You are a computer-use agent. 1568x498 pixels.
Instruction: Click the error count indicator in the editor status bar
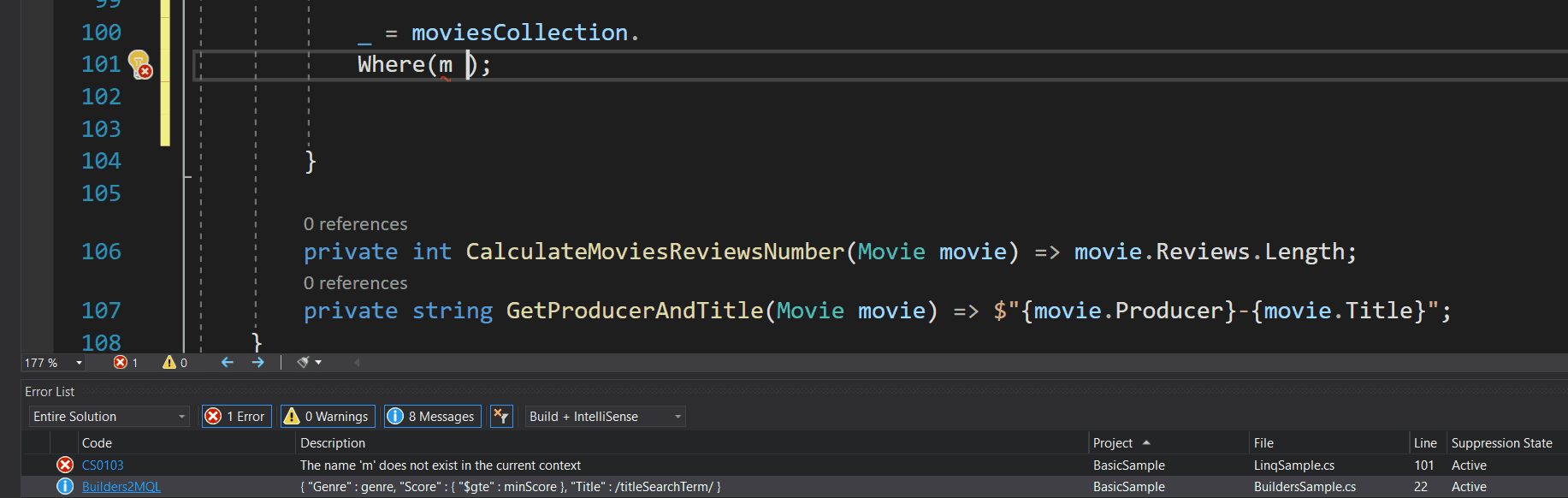pyautogui.click(x=126, y=363)
